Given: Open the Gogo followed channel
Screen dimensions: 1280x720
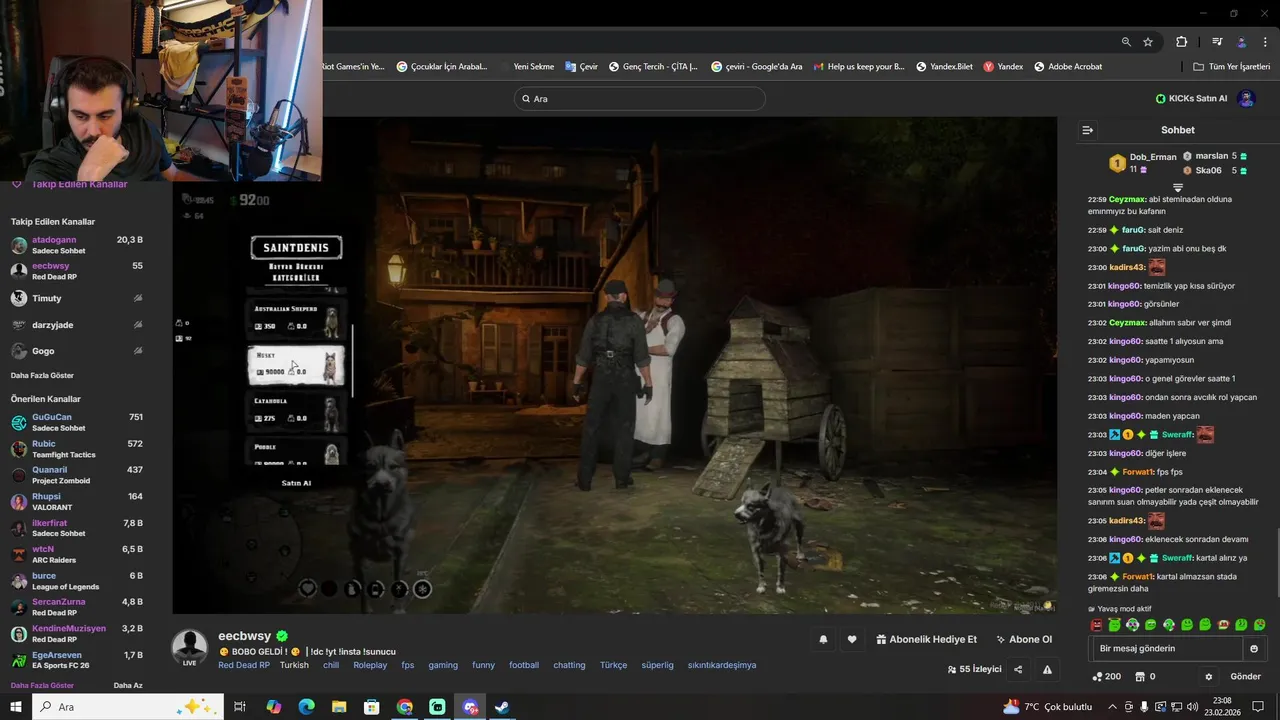Looking at the screenshot, I should coord(77,351).
